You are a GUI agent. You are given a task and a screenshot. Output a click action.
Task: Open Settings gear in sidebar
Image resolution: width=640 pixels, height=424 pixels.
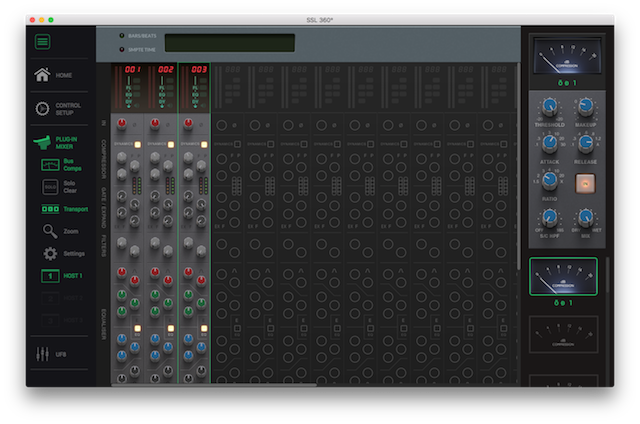pyautogui.click(x=50, y=253)
